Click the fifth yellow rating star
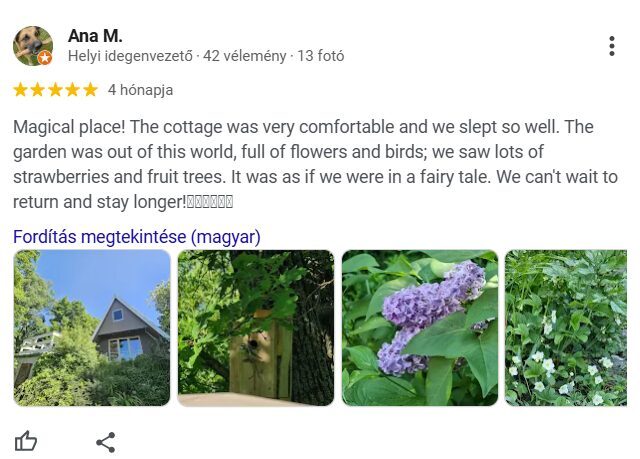 [x=90, y=90]
